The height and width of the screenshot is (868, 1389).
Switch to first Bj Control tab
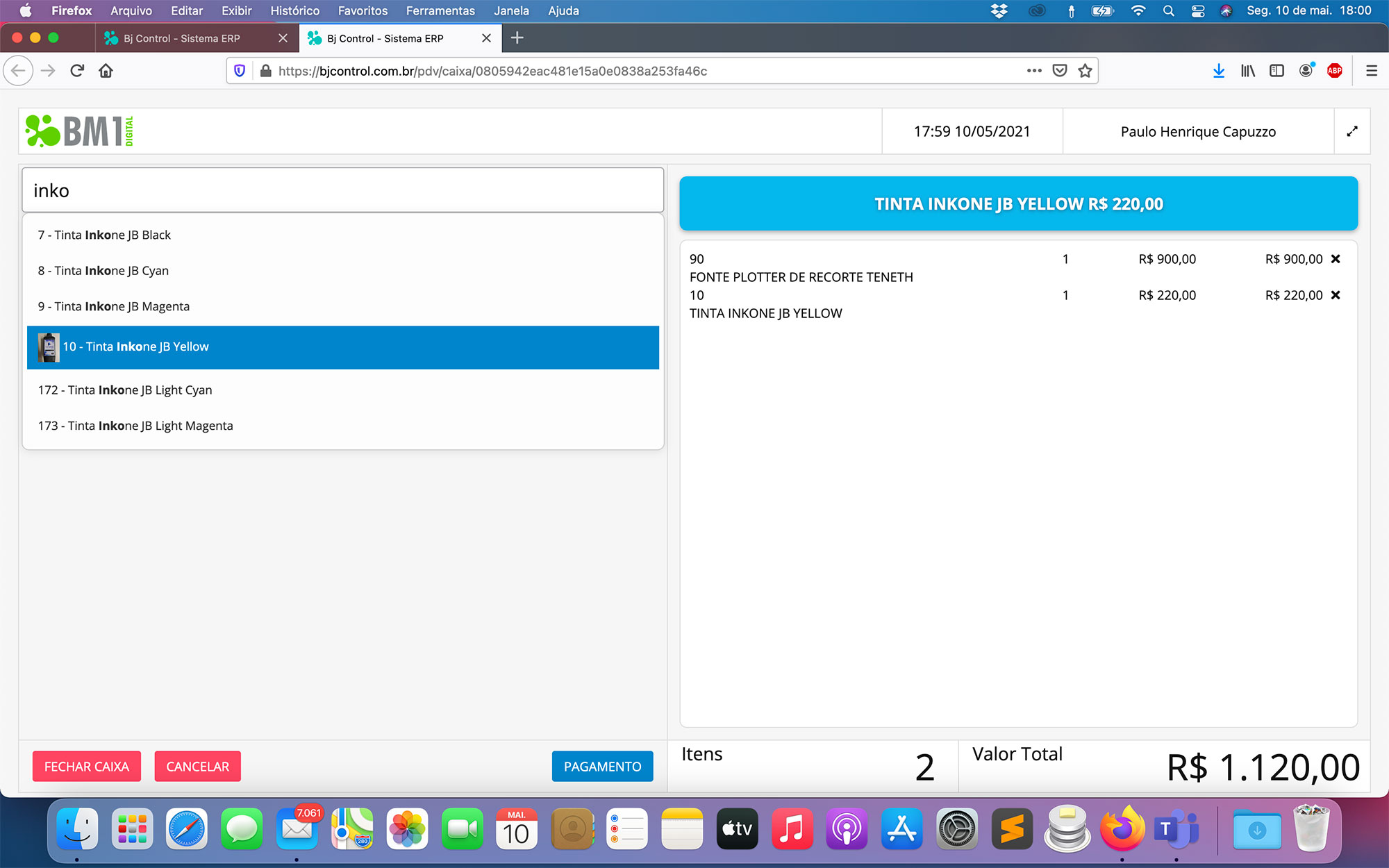[182, 38]
